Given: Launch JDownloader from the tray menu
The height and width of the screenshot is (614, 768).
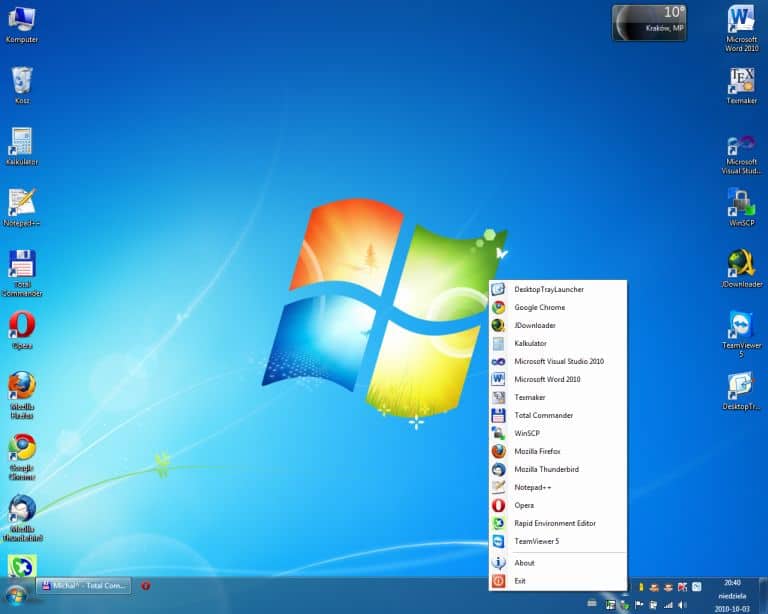Looking at the screenshot, I should point(558,325).
